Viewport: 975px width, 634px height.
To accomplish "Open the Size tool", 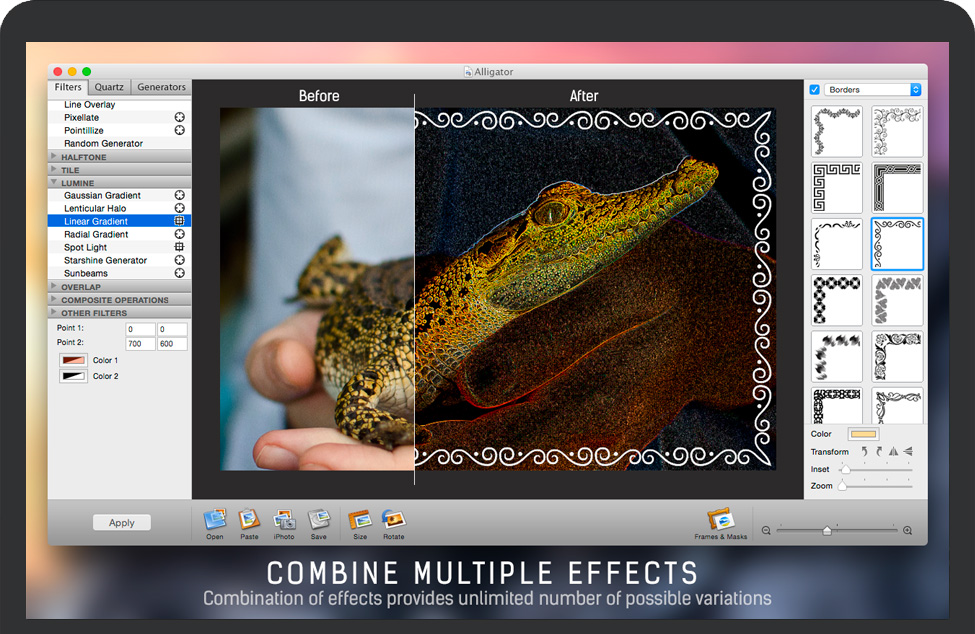I will click(x=360, y=519).
